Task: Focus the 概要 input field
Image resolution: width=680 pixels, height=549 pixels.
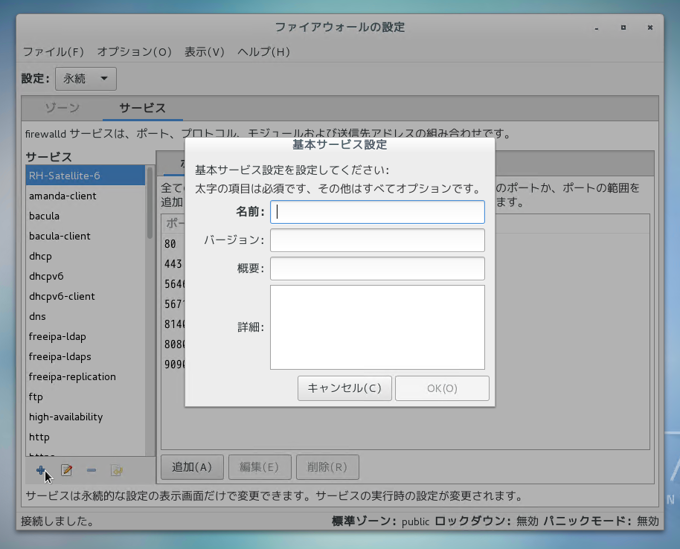Action: point(377,268)
